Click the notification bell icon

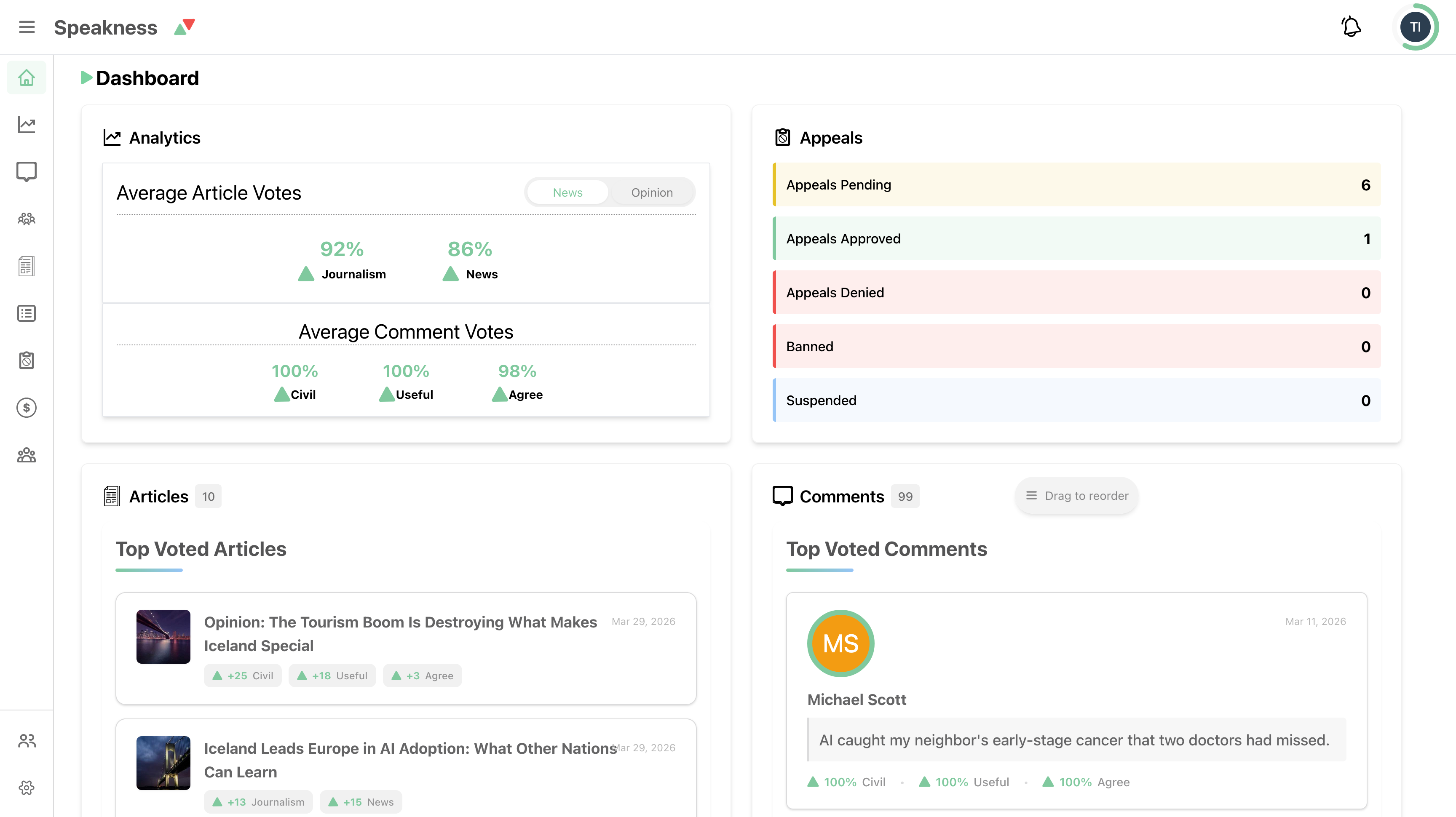coord(1351,27)
